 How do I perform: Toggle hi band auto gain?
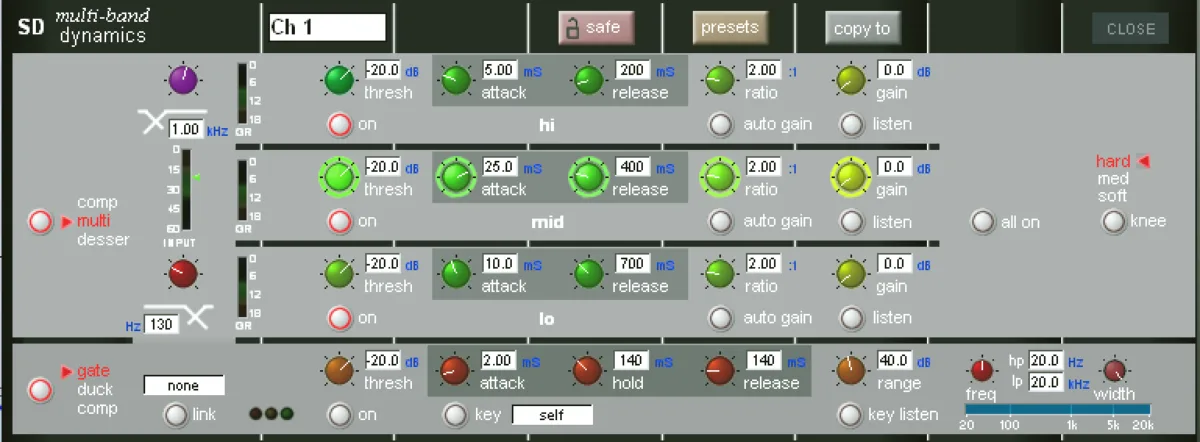pos(720,125)
